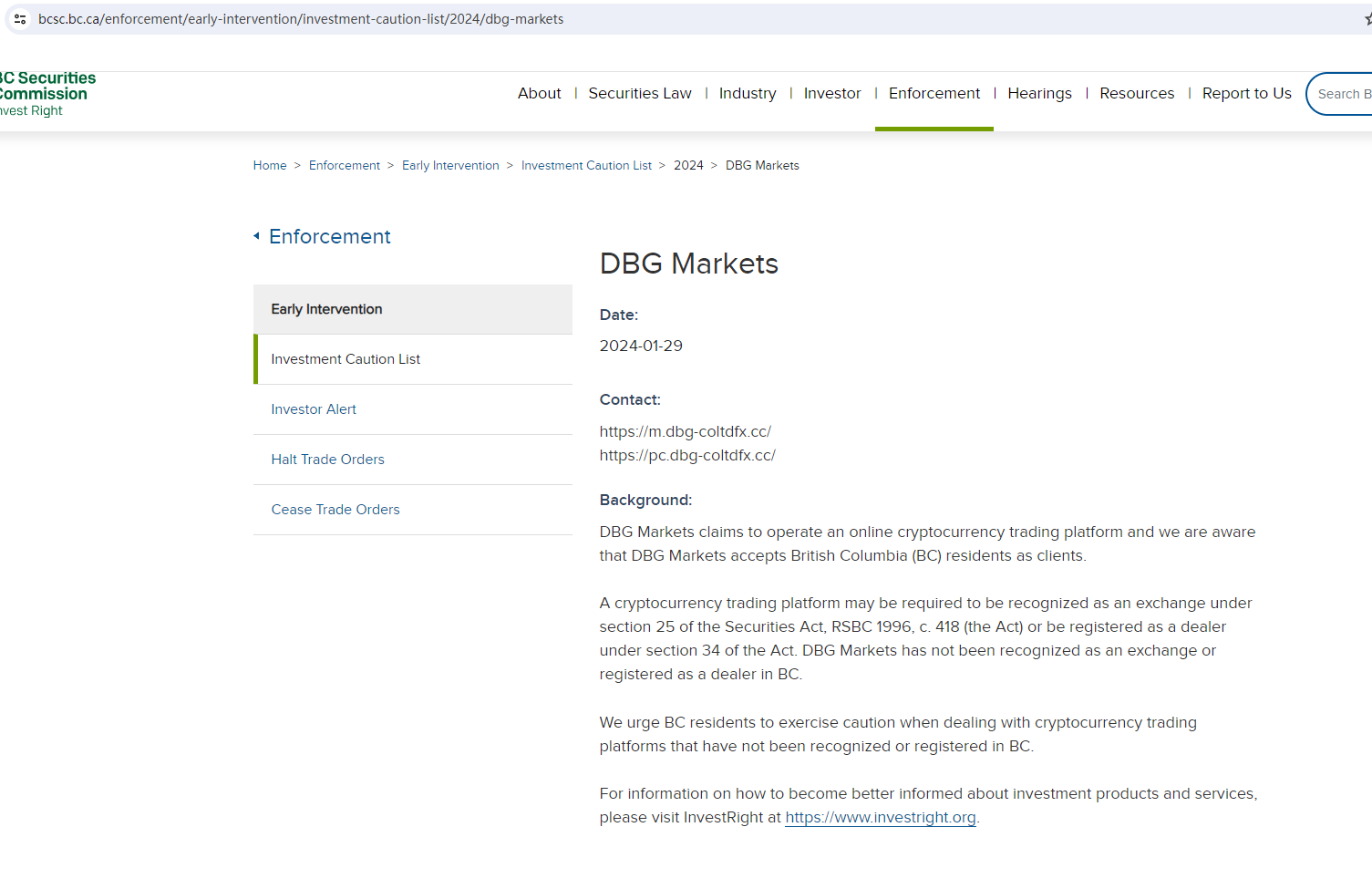
Task: Go to Resources in the top navigation
Action: click(x=1136, y=93)
